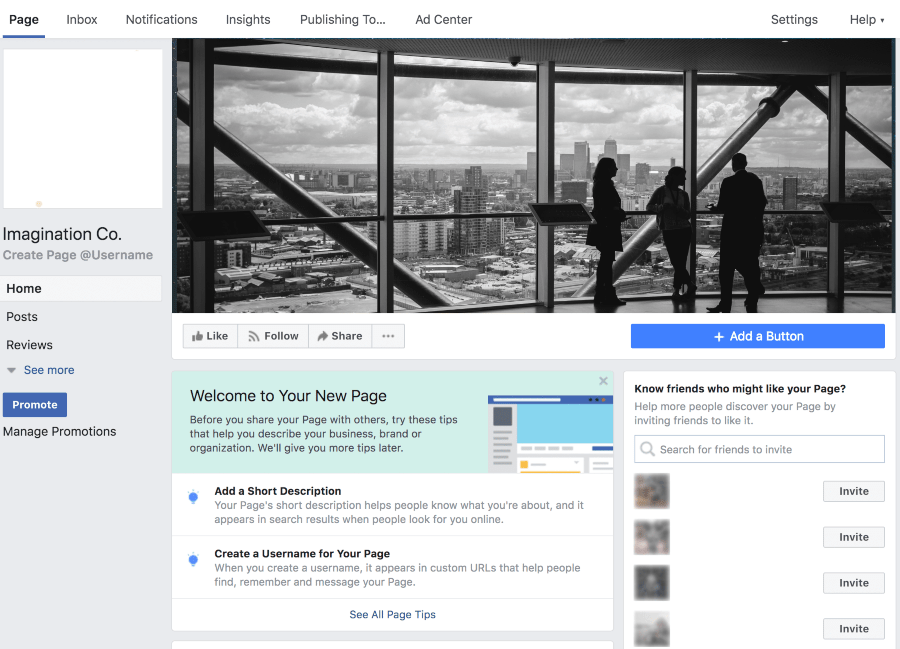The image size is (900, 649).
Task: Switch to the Insights tab
Action: tap(248, 19)
